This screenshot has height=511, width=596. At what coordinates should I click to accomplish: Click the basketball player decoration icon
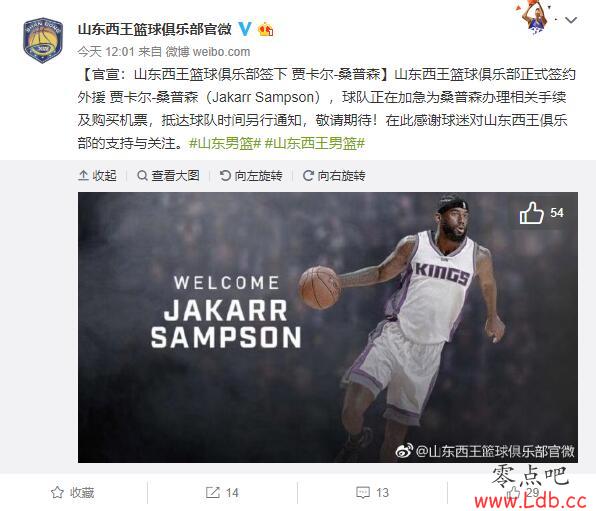(x=535, y=16)
